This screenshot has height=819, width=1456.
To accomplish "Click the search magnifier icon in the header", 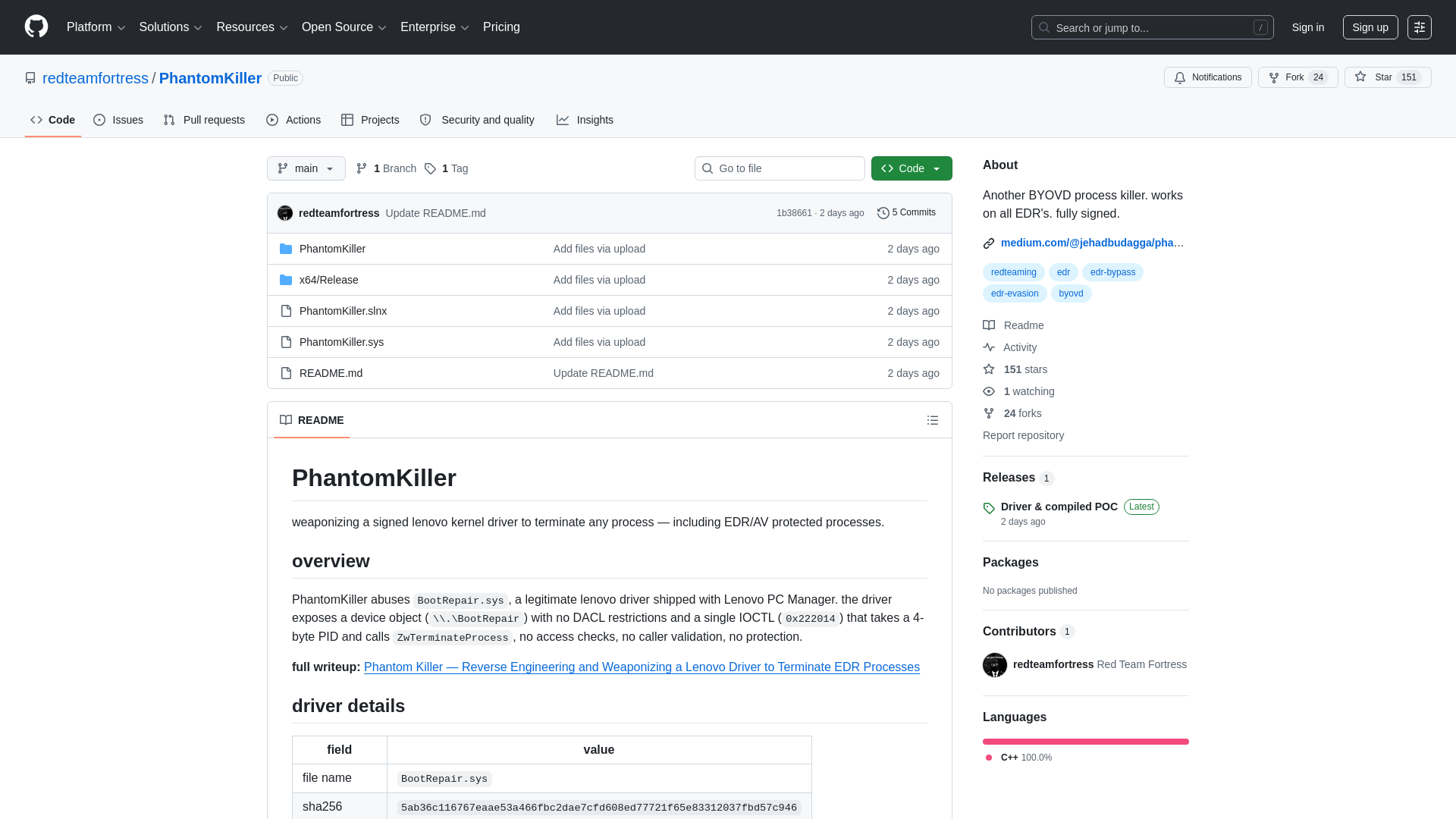I will coord(1044,27).
